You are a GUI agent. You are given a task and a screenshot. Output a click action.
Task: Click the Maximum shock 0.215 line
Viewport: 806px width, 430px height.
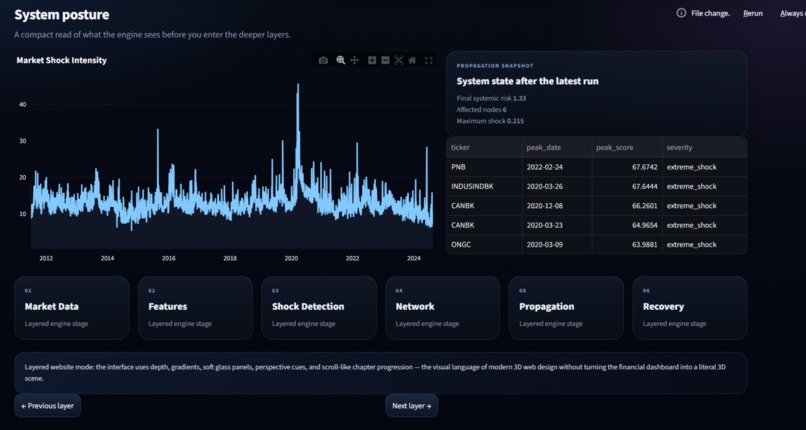(490, 121)
